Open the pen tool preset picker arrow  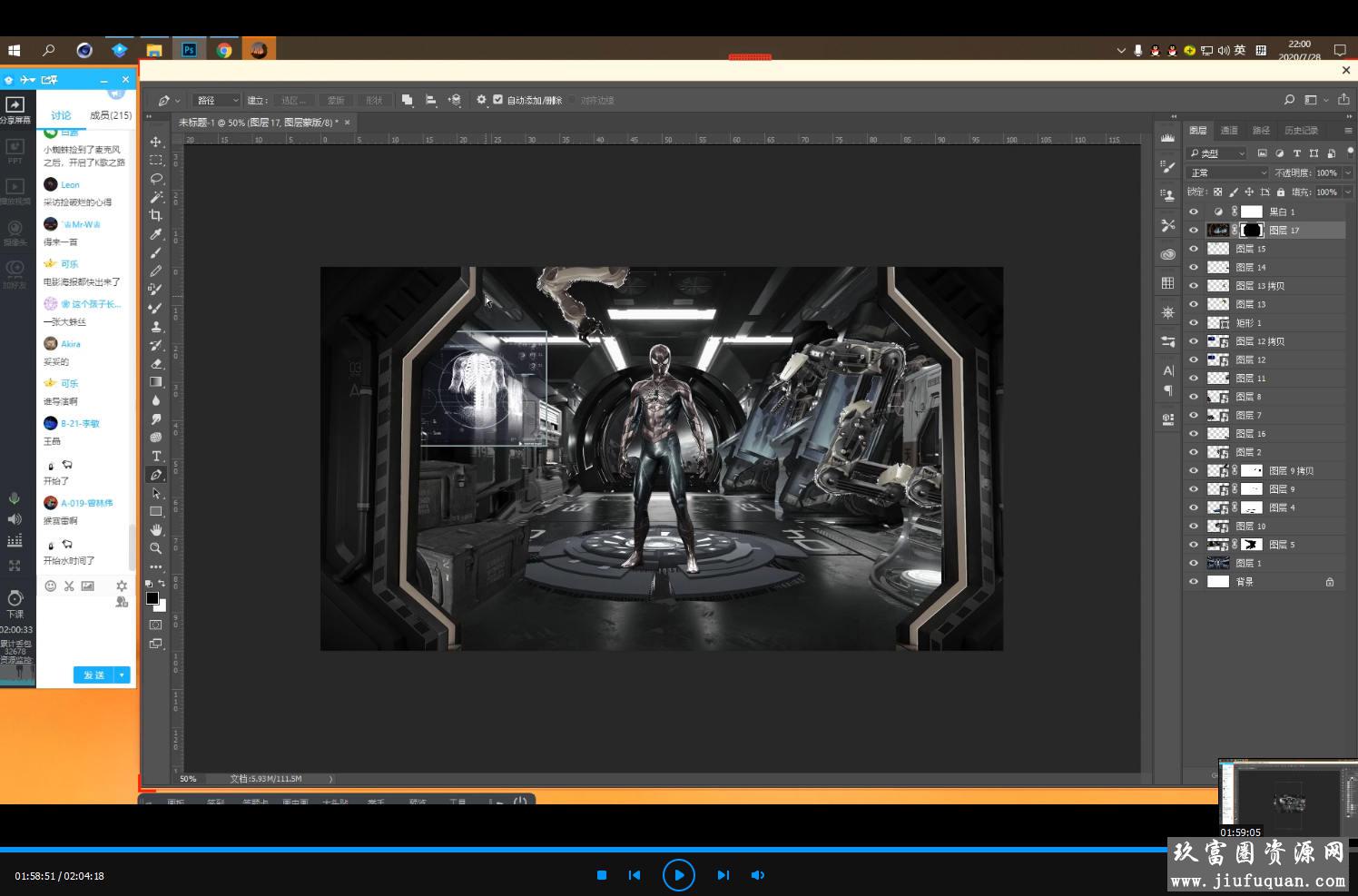coord(178,100)
